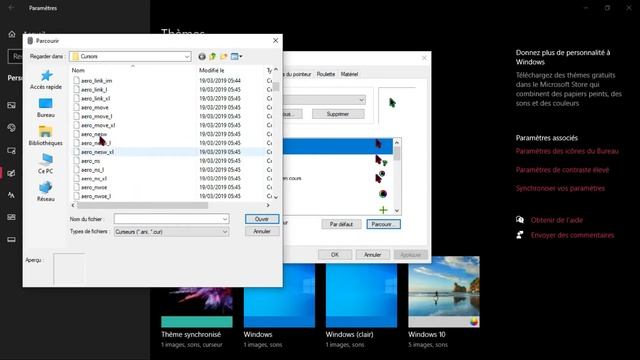Click OK in the mouse properties window
The height and width of the screenshot is (360, 640).
[x=335, y=255]
